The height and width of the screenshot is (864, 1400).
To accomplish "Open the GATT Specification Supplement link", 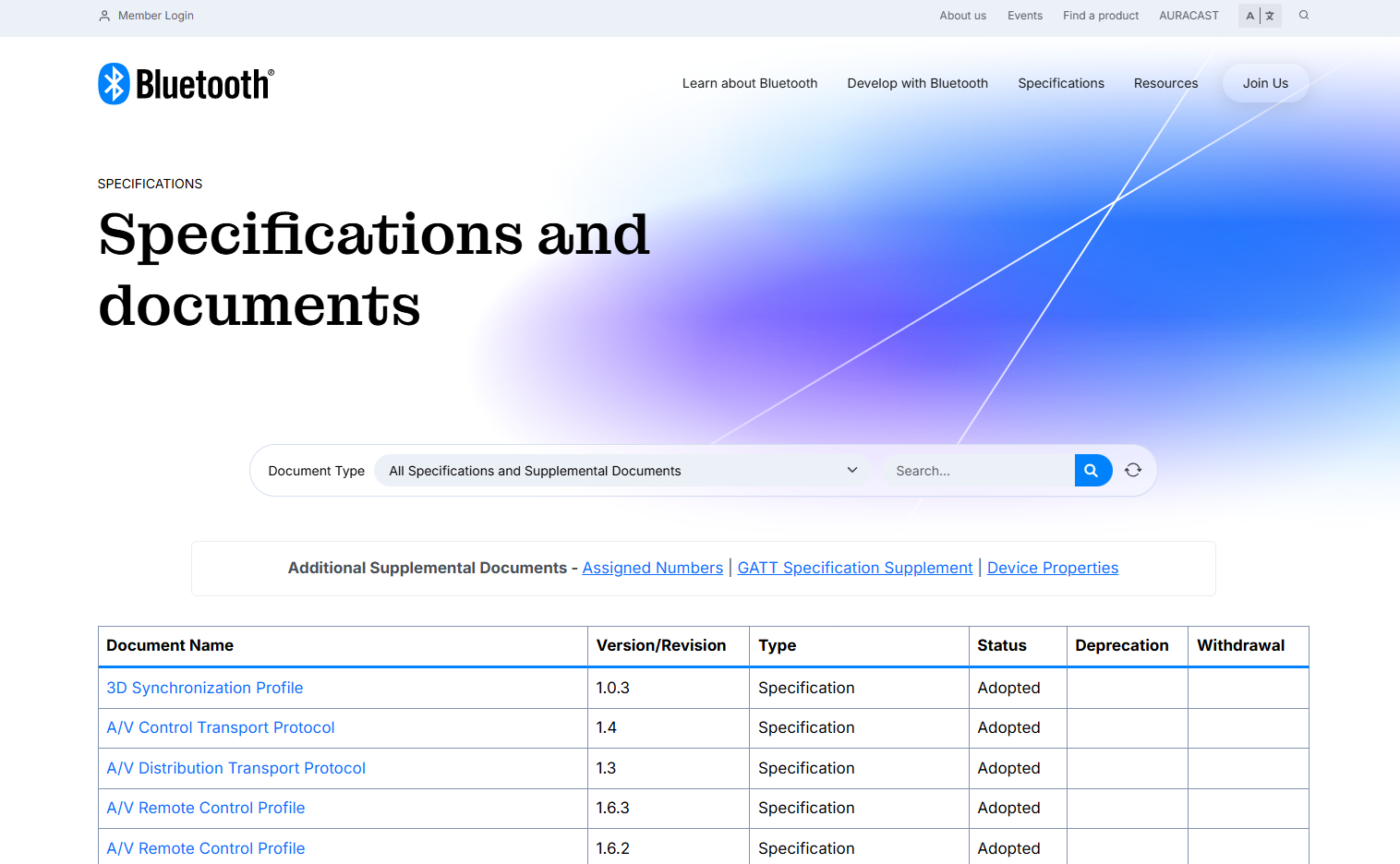I will (855, 568).
